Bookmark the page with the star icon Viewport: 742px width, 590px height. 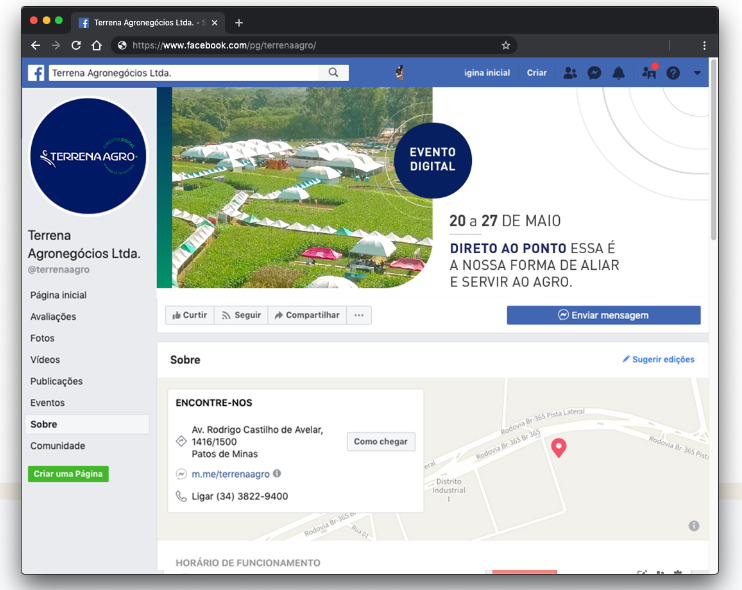tap(506, 45)
